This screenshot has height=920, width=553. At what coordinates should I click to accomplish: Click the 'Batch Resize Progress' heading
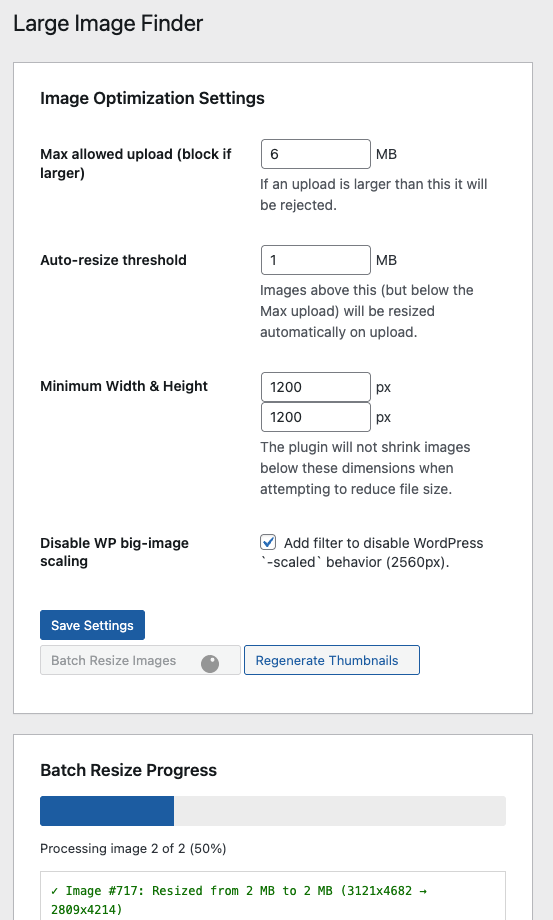click(x=128, y=770)
